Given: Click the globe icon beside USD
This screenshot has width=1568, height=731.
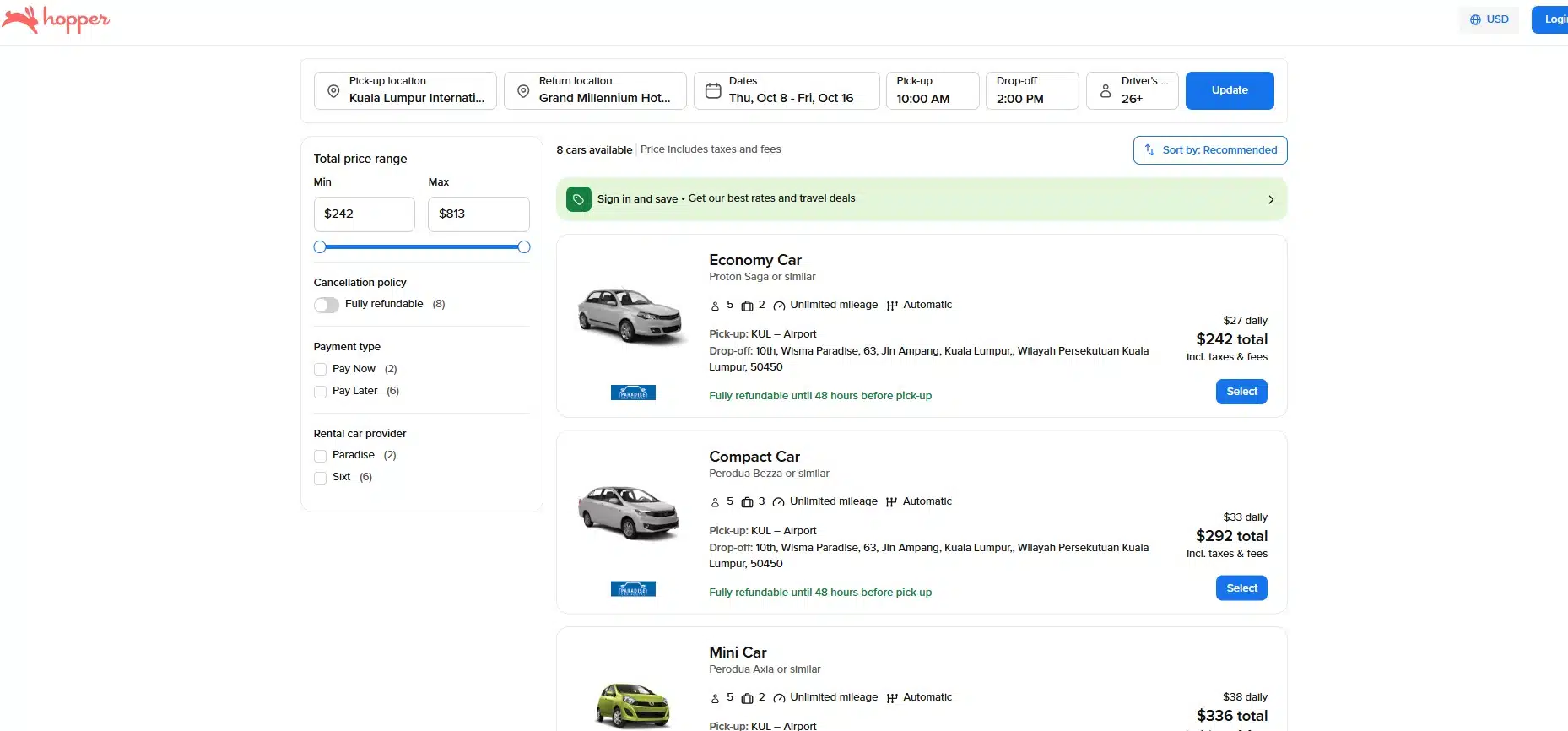Looking at the screenshot, I should pyautogui.click(x=1475, y=19).
